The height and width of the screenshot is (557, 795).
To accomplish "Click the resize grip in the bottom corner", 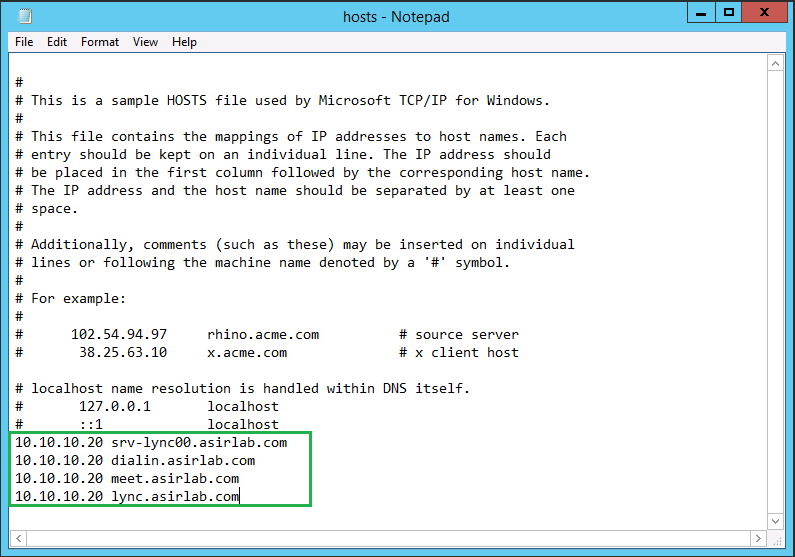I will click(777, 539).
